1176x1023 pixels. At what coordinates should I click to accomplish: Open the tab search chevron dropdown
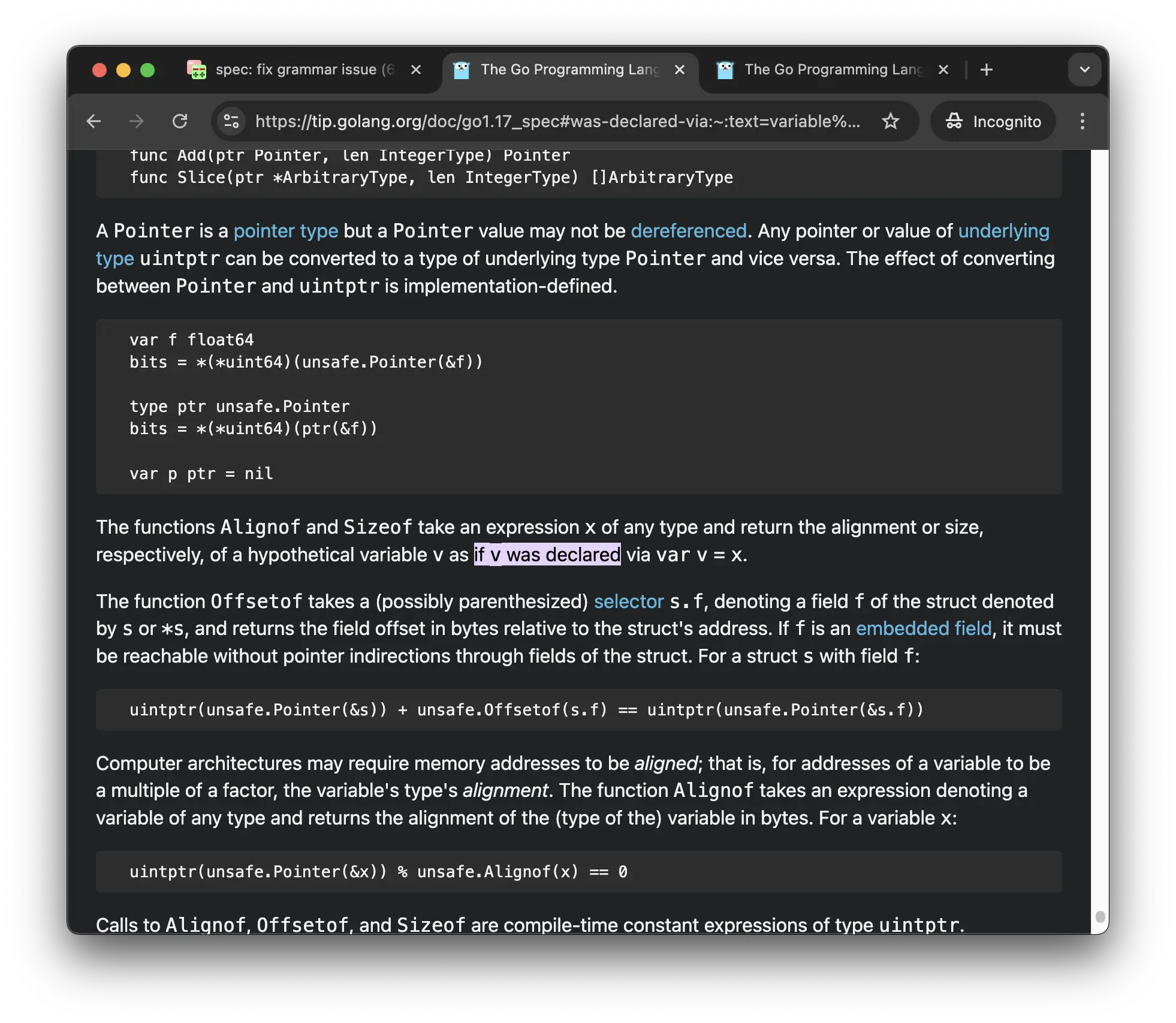[1084, 69]
